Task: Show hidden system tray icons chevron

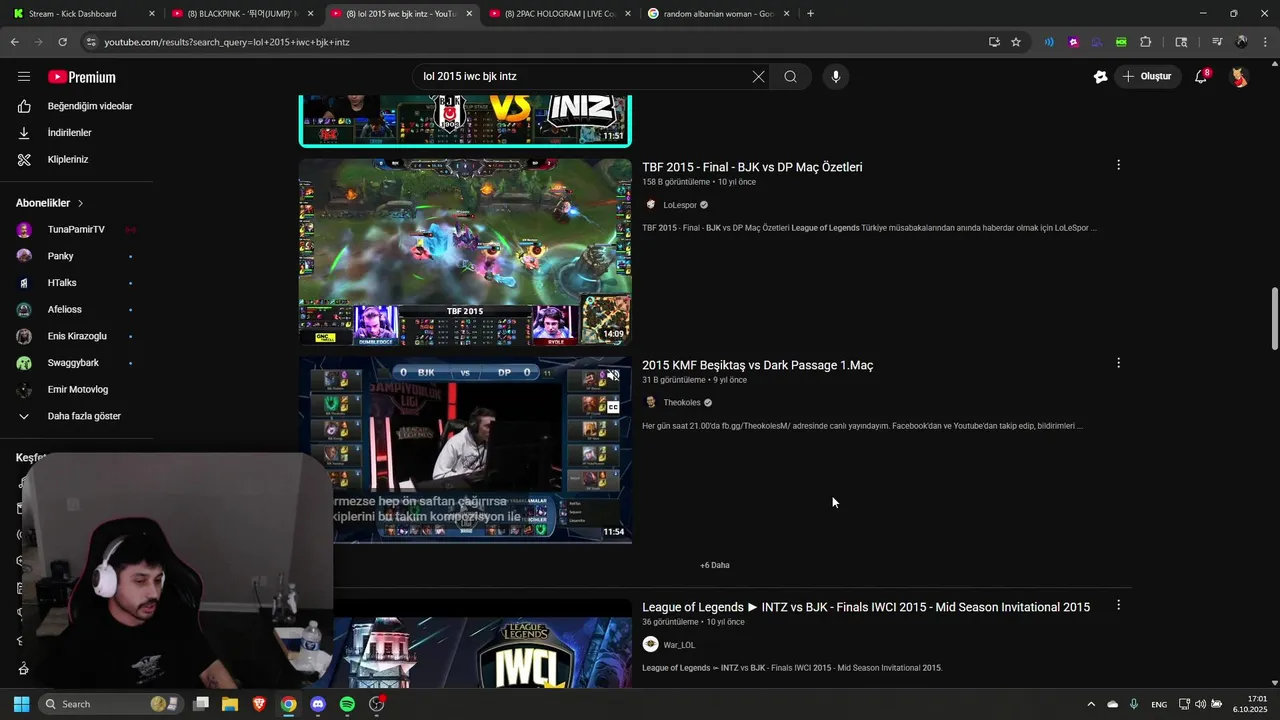Action: 1091,704
